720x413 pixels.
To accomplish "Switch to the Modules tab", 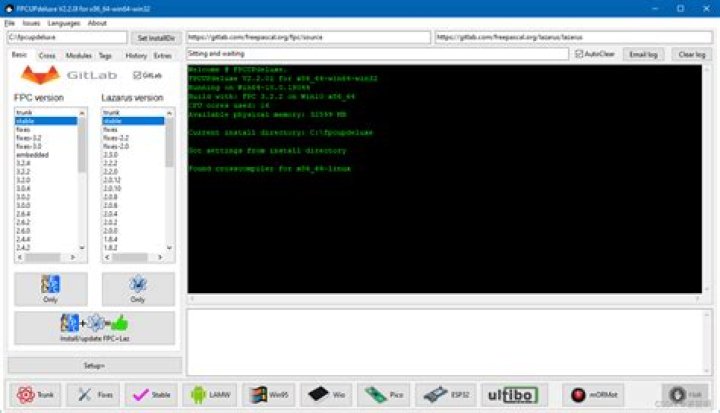I will [79, 56].
